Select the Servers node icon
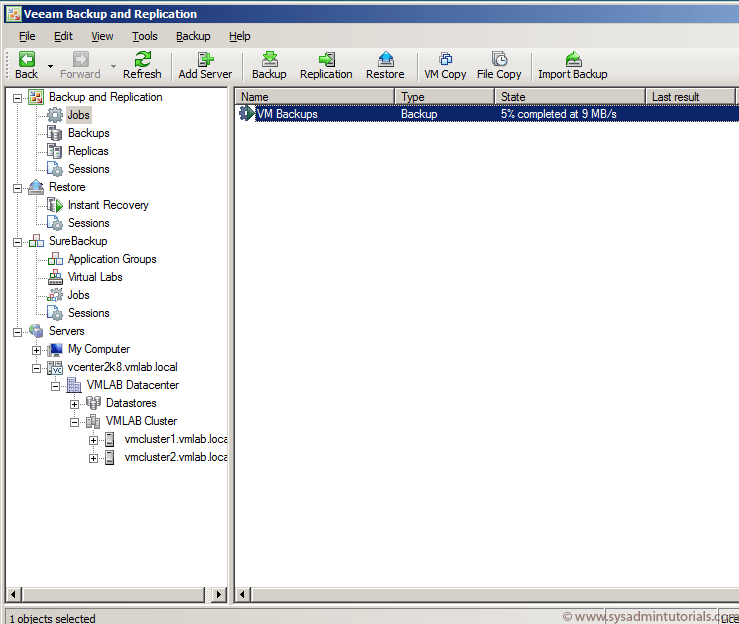Screen dimensions: 739x624 coord(36,331)
